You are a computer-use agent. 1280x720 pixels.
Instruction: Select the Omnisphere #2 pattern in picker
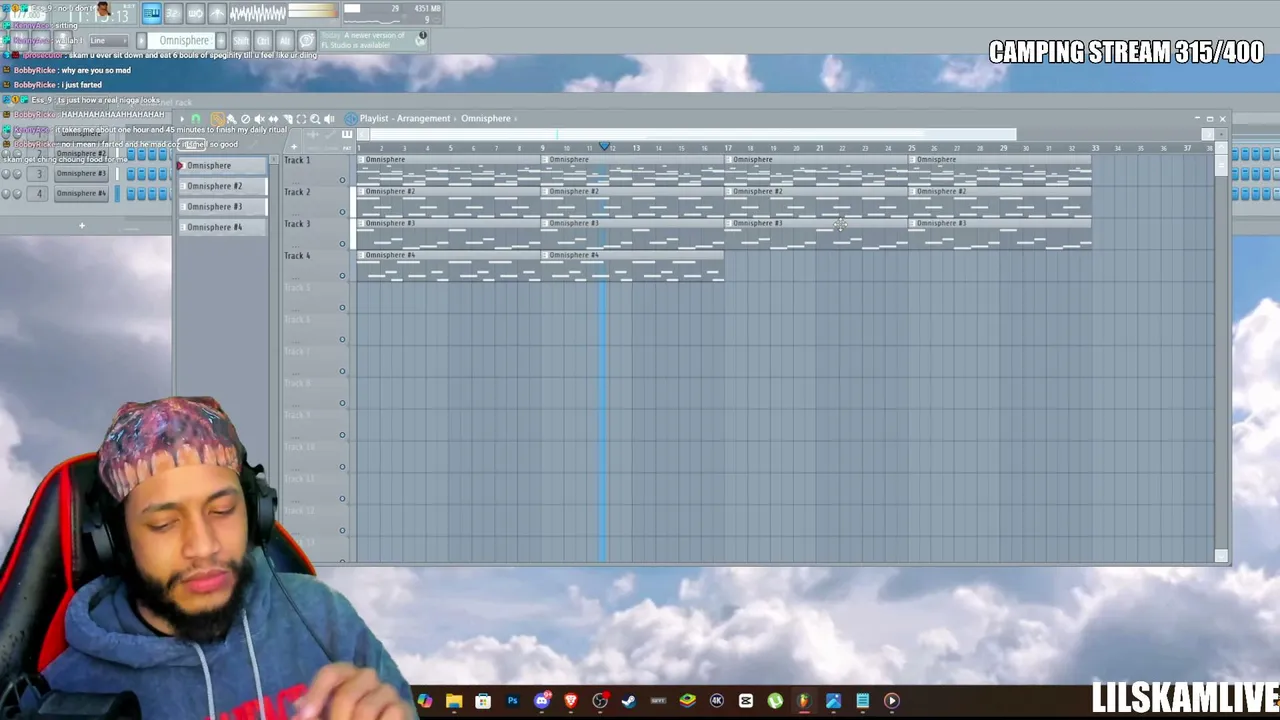pyautogui.click(x=222, y=186)
